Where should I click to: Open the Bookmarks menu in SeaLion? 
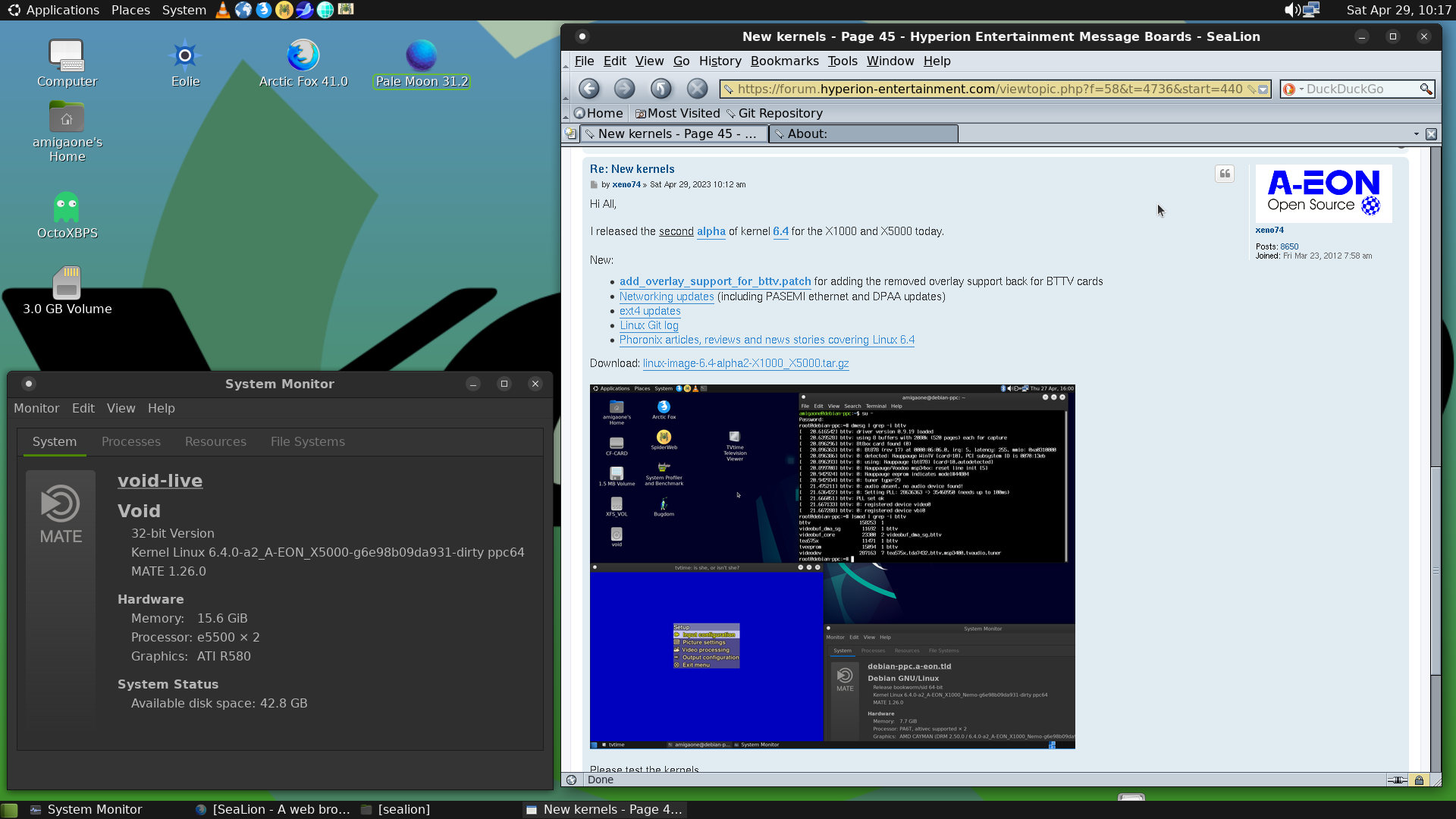coord(784,61)
